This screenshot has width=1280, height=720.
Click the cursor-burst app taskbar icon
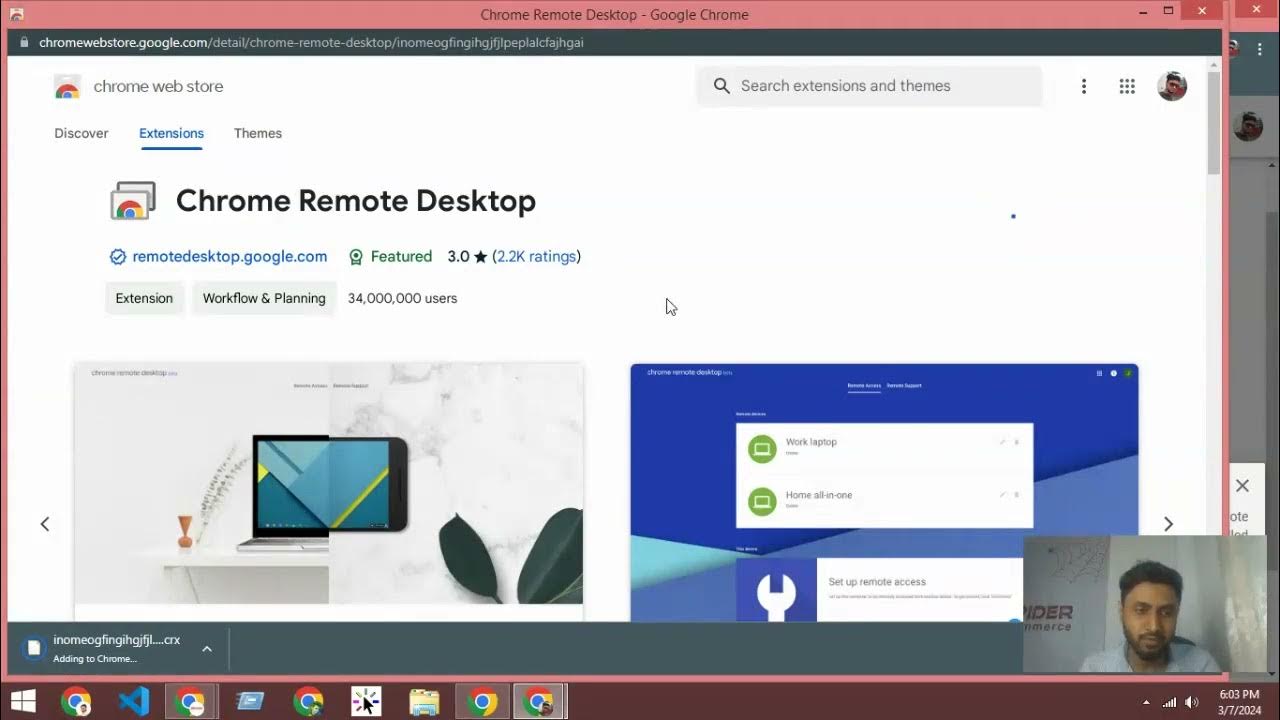tap(366, 702)
